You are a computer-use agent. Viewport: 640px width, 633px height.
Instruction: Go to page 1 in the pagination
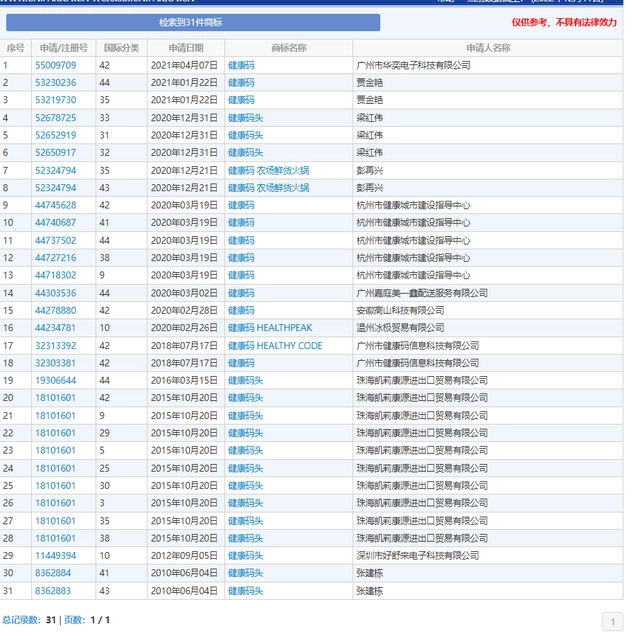(612, 622)
